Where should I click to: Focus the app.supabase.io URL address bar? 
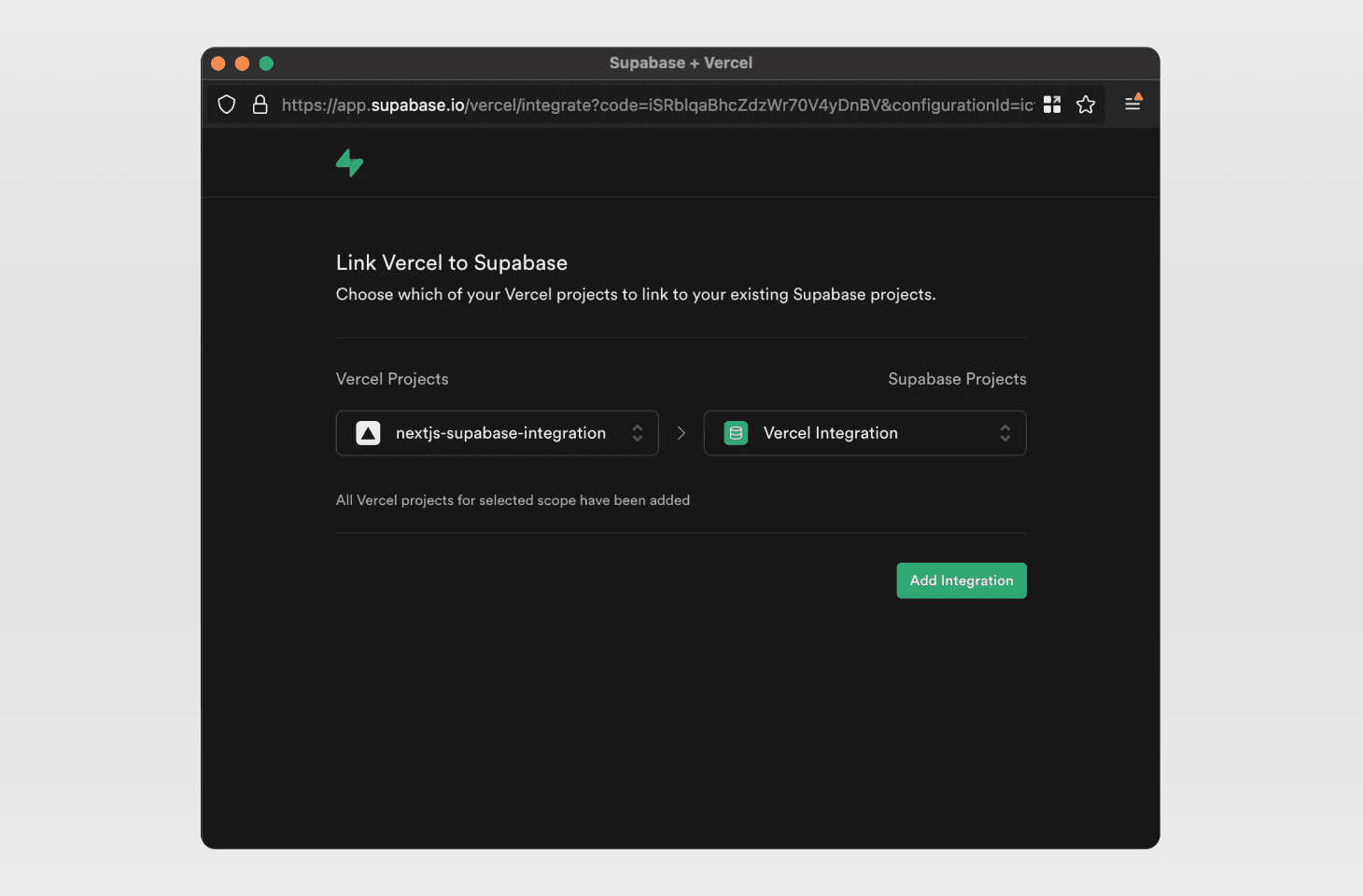click(653, 105)
